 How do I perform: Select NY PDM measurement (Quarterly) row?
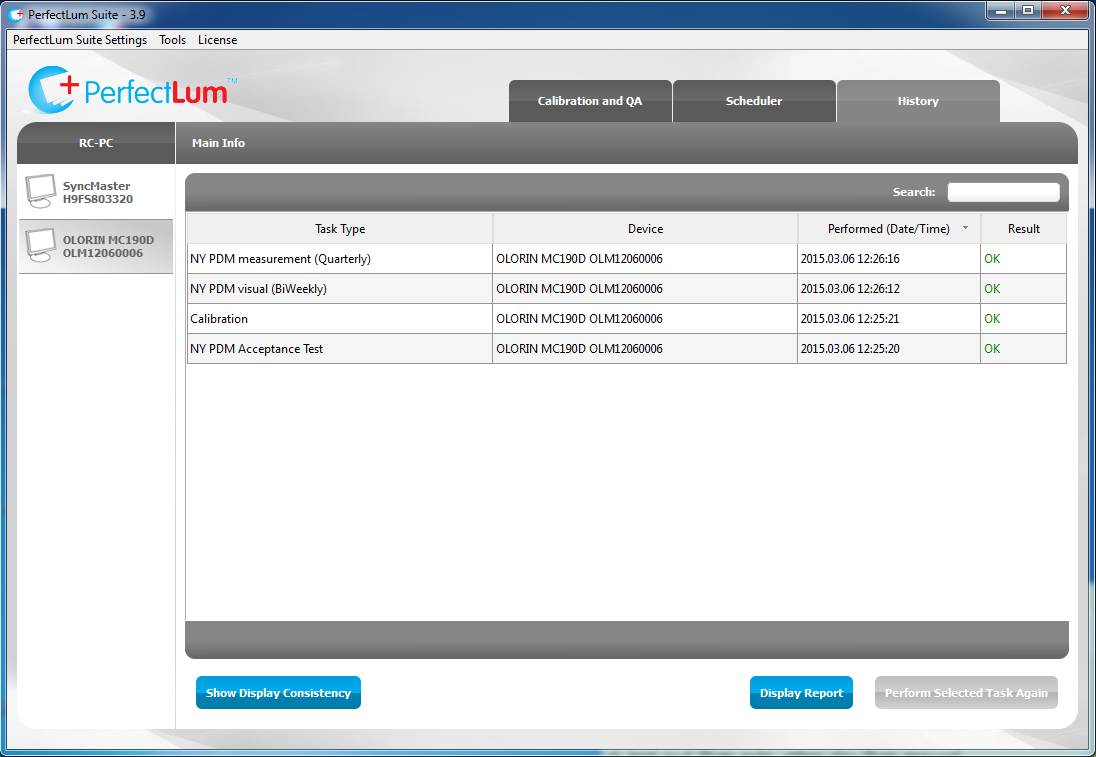(x=626, y=259)
